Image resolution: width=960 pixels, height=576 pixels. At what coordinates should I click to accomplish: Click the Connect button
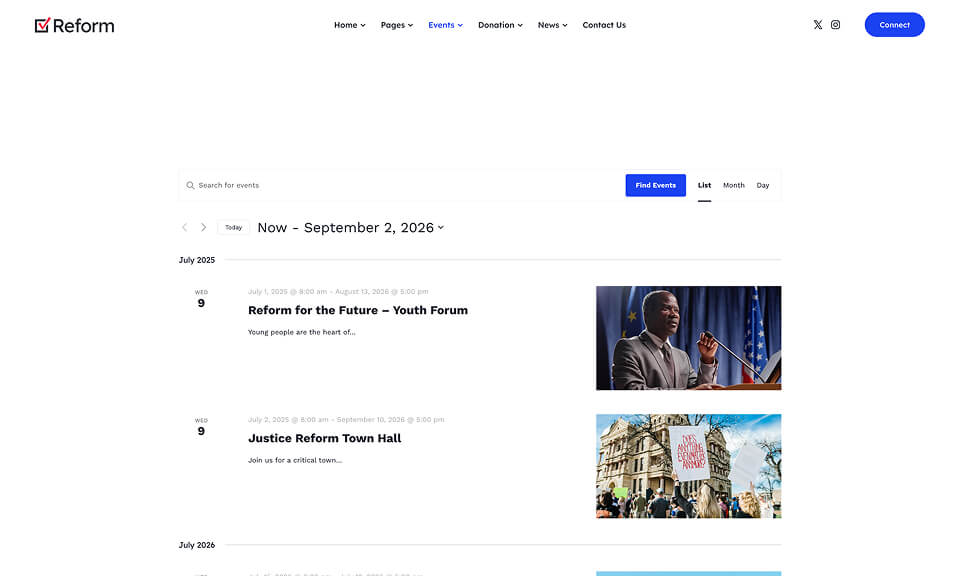(x=894, y=25)
